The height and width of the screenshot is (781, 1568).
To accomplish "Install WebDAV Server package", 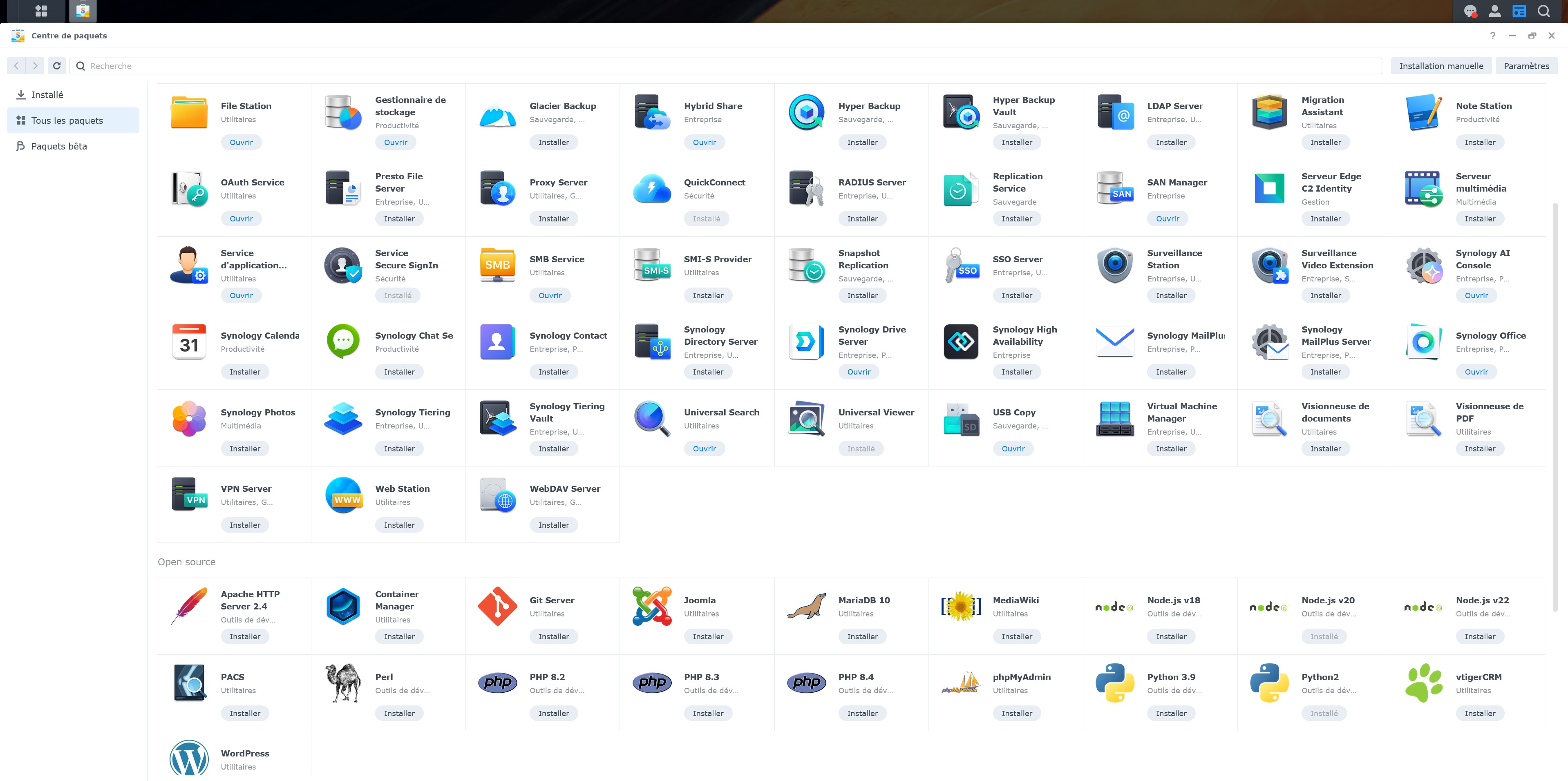I will (x=553, y=525).
